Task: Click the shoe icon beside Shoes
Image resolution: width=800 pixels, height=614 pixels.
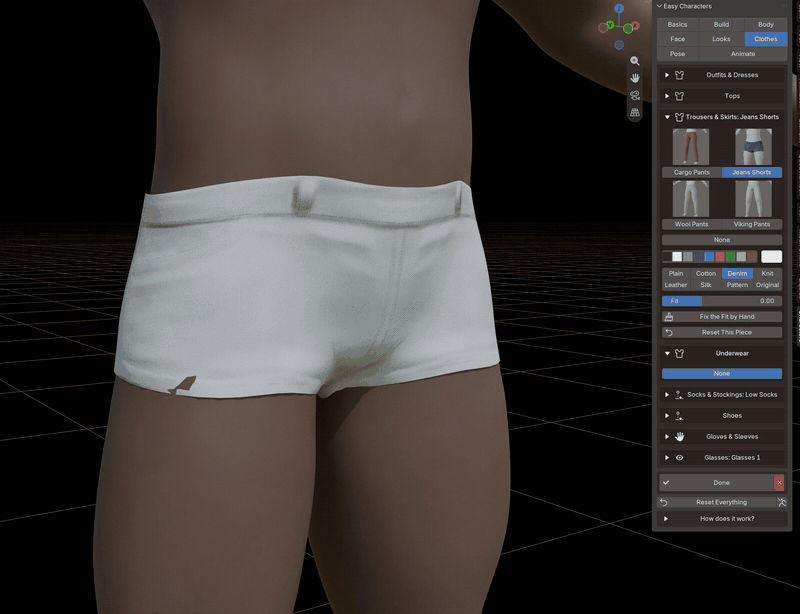Action: [679, 415]
